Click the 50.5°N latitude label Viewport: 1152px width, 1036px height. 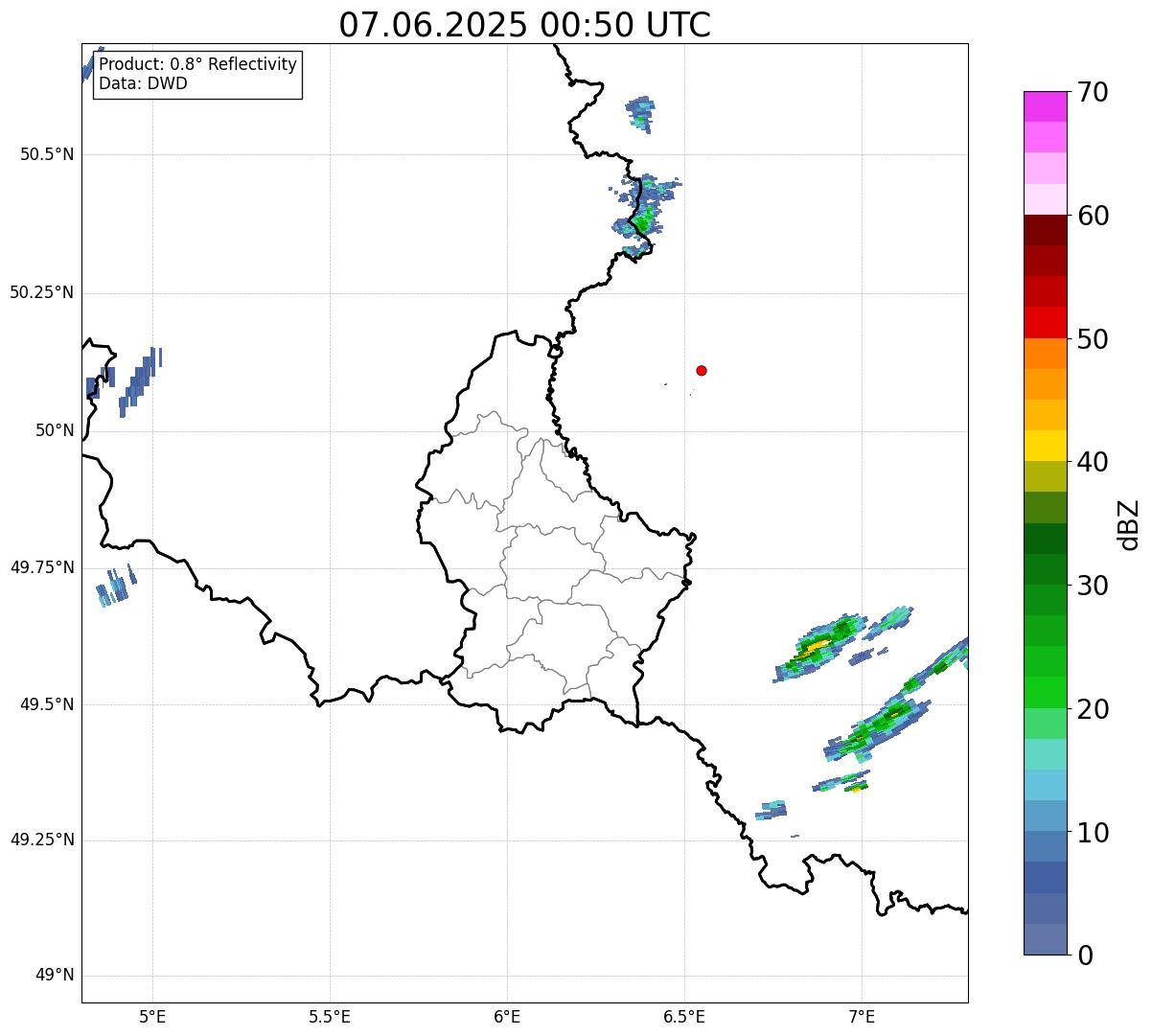(47, 154)
